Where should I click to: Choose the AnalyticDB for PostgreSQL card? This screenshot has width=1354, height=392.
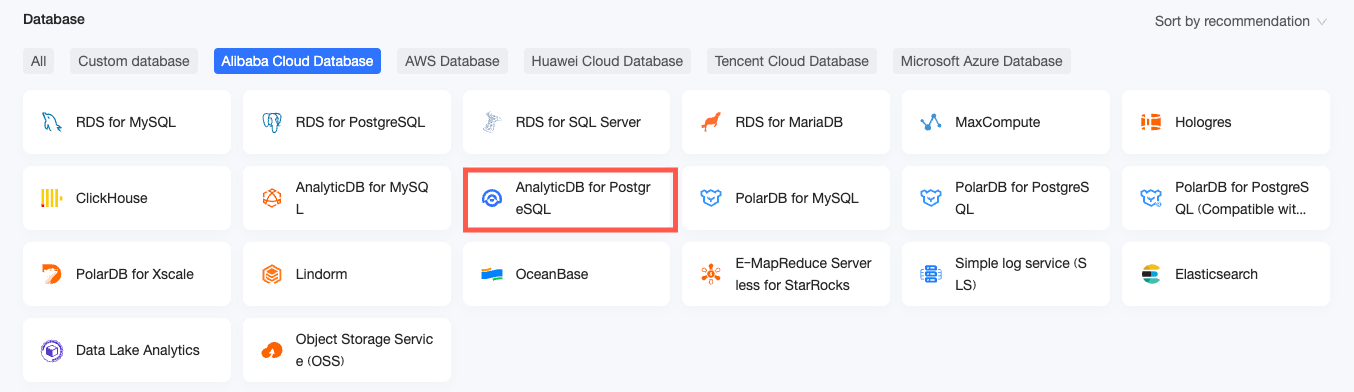(x=570, y=198)
